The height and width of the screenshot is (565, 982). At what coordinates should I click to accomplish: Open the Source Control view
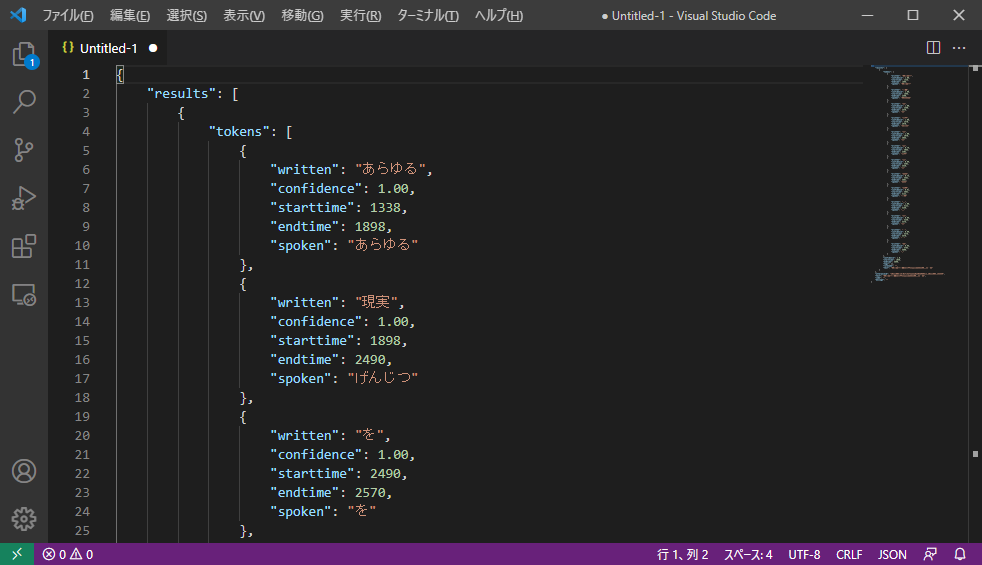24,150
